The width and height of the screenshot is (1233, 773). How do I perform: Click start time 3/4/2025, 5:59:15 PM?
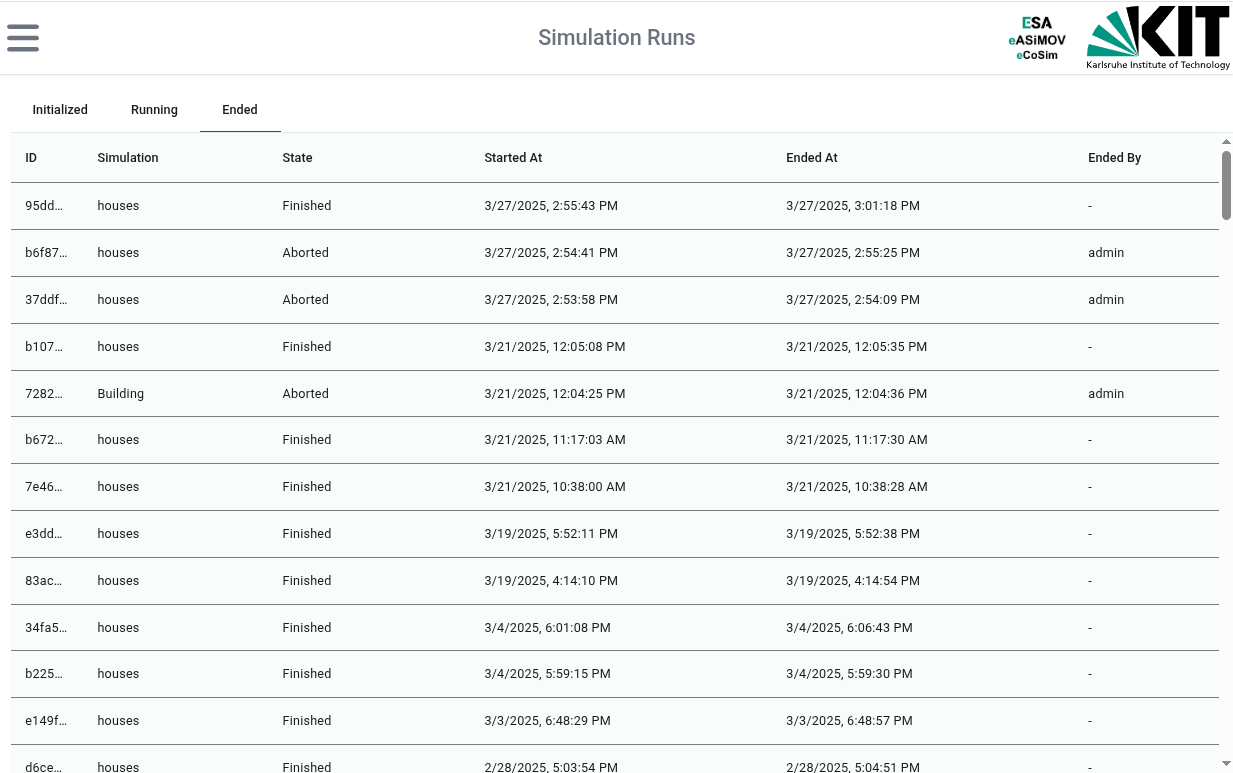pos(547,674)
